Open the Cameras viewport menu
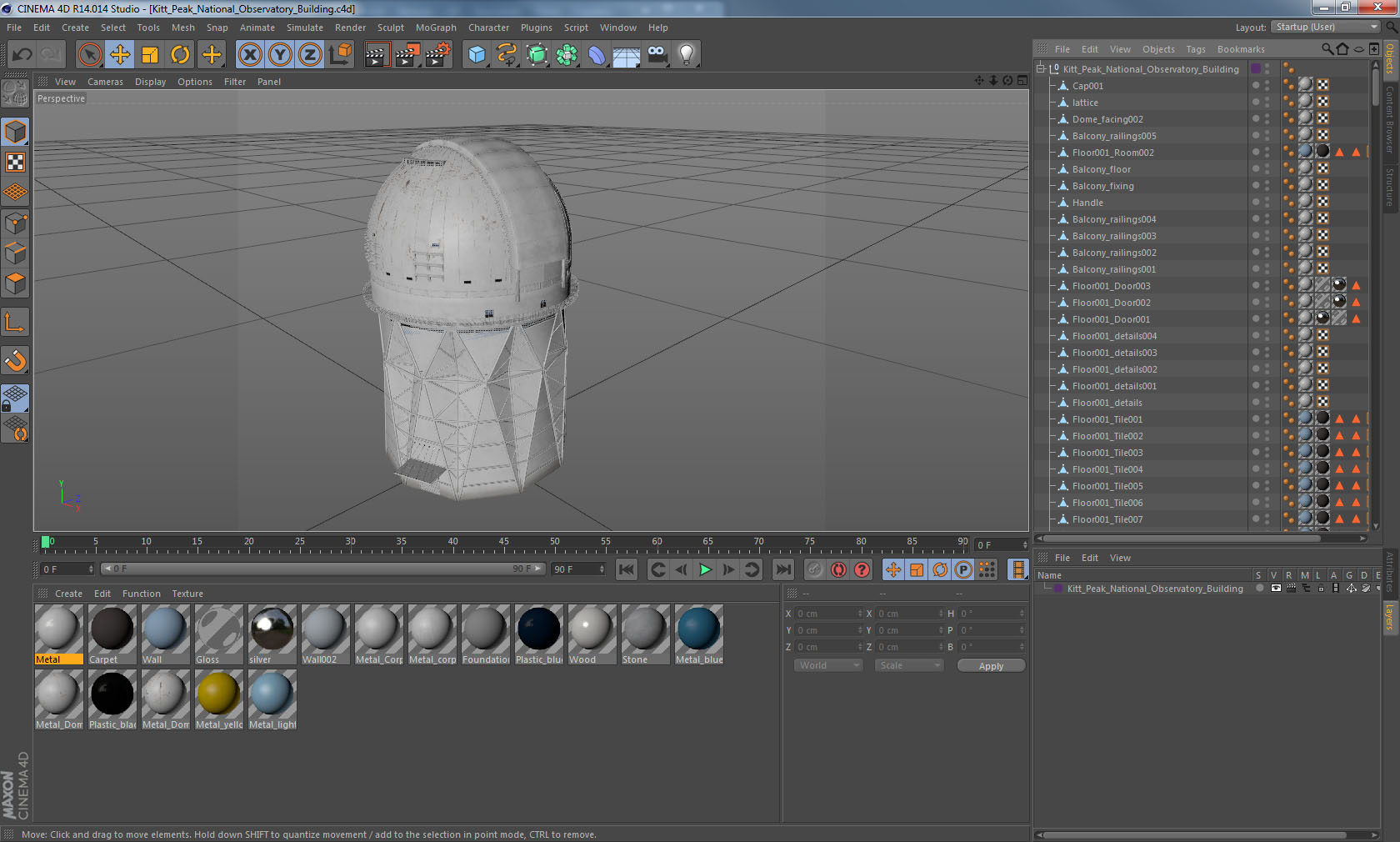 pos(105,82)
